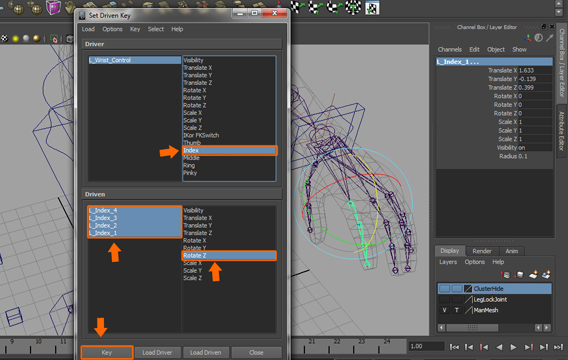Select L_Wrist_Control in the Driver list
Image resolution: width=568 pixels, height=360 pixels.
134,60
